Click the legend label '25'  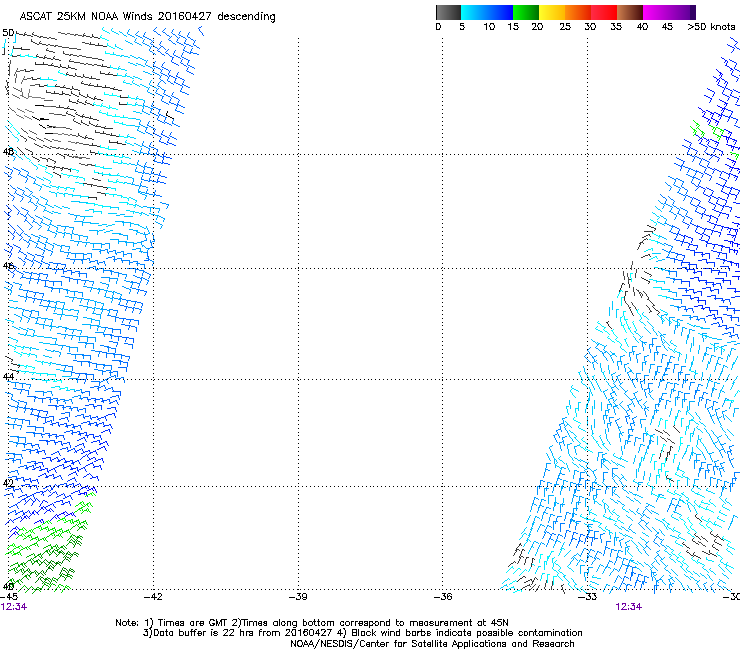point(565,27)
